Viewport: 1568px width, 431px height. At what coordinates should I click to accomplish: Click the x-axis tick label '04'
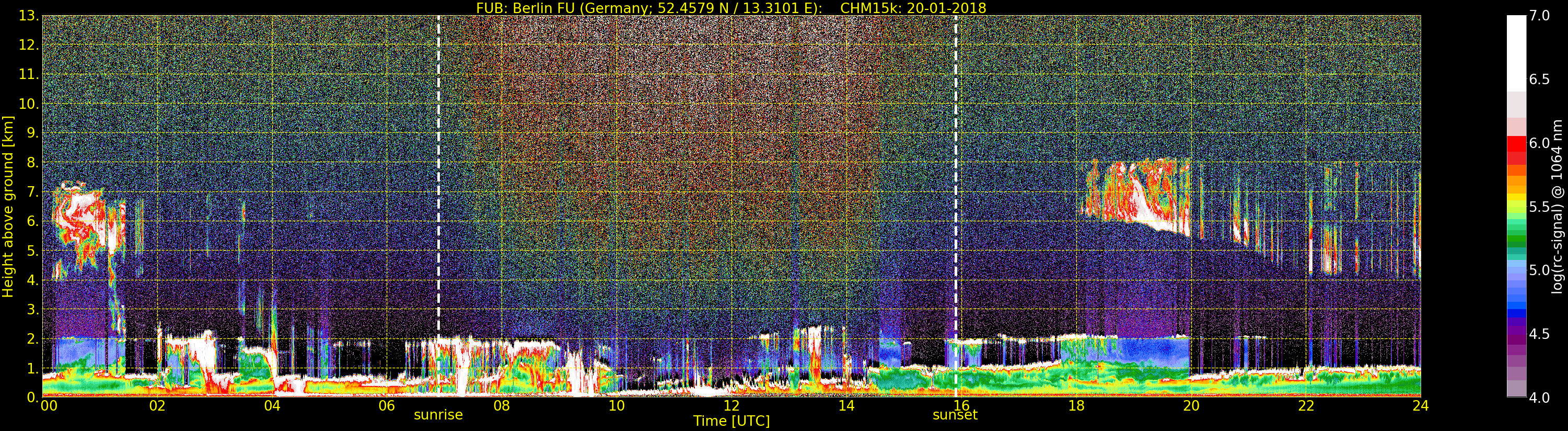click(272, 405)
